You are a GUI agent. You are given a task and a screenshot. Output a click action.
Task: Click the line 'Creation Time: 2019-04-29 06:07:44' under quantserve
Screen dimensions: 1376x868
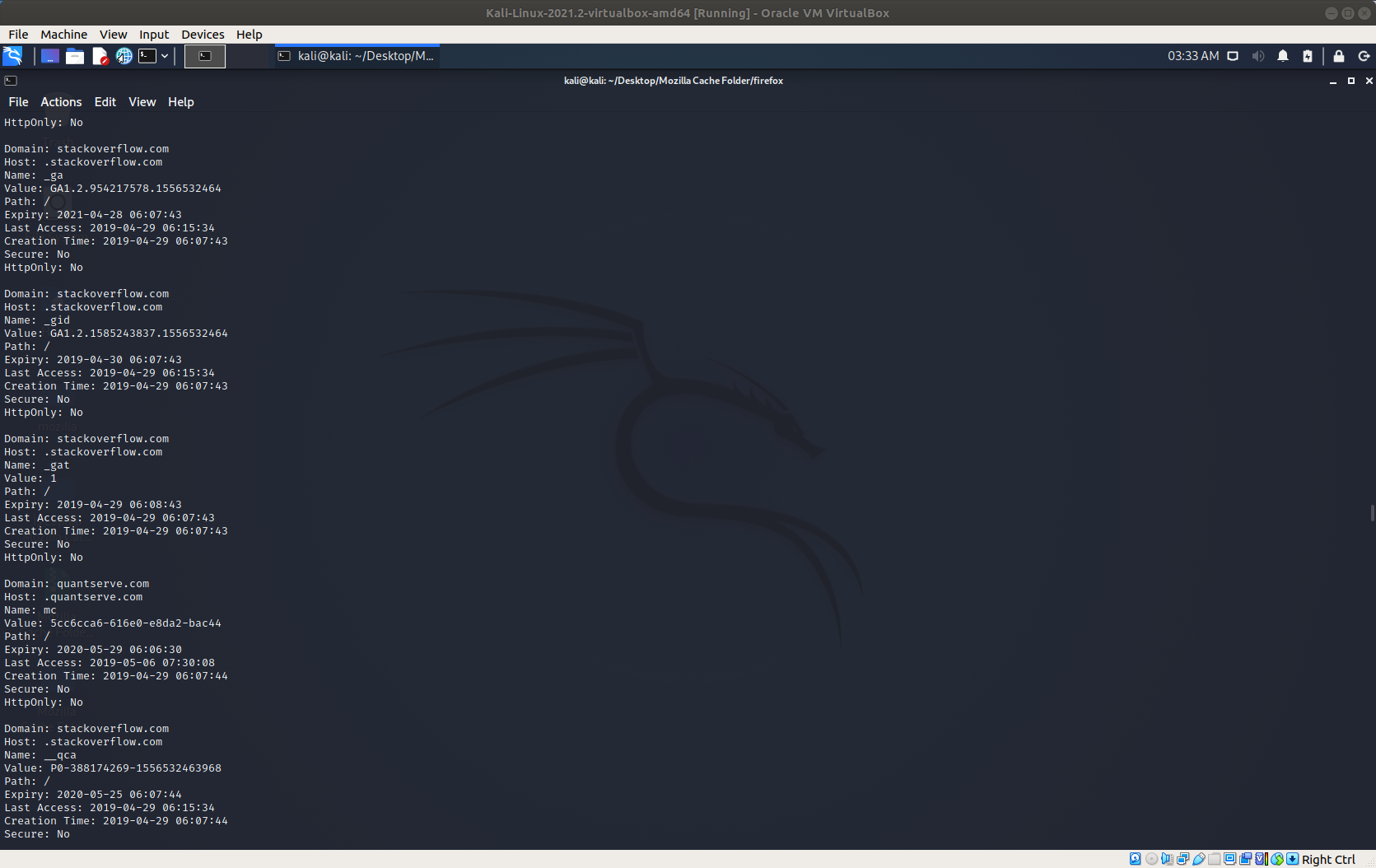[x=116, y=676]
